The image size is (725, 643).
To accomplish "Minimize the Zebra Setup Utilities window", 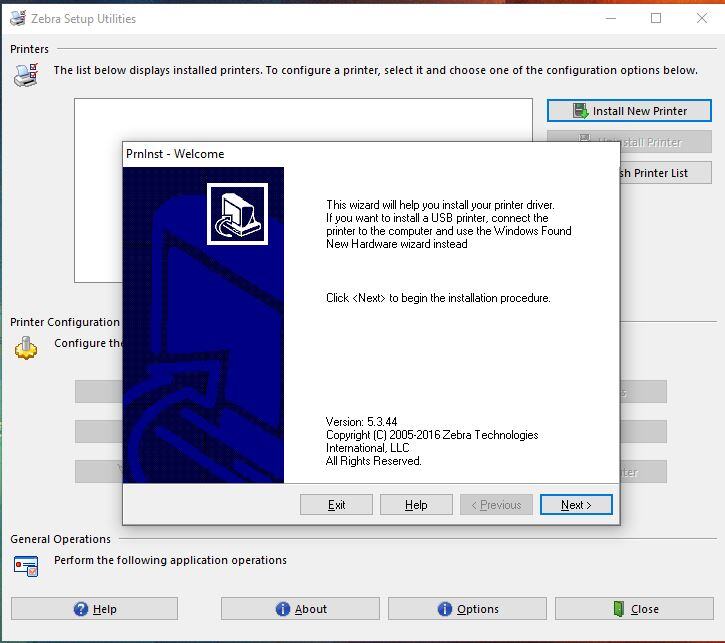I will [611, 18].
